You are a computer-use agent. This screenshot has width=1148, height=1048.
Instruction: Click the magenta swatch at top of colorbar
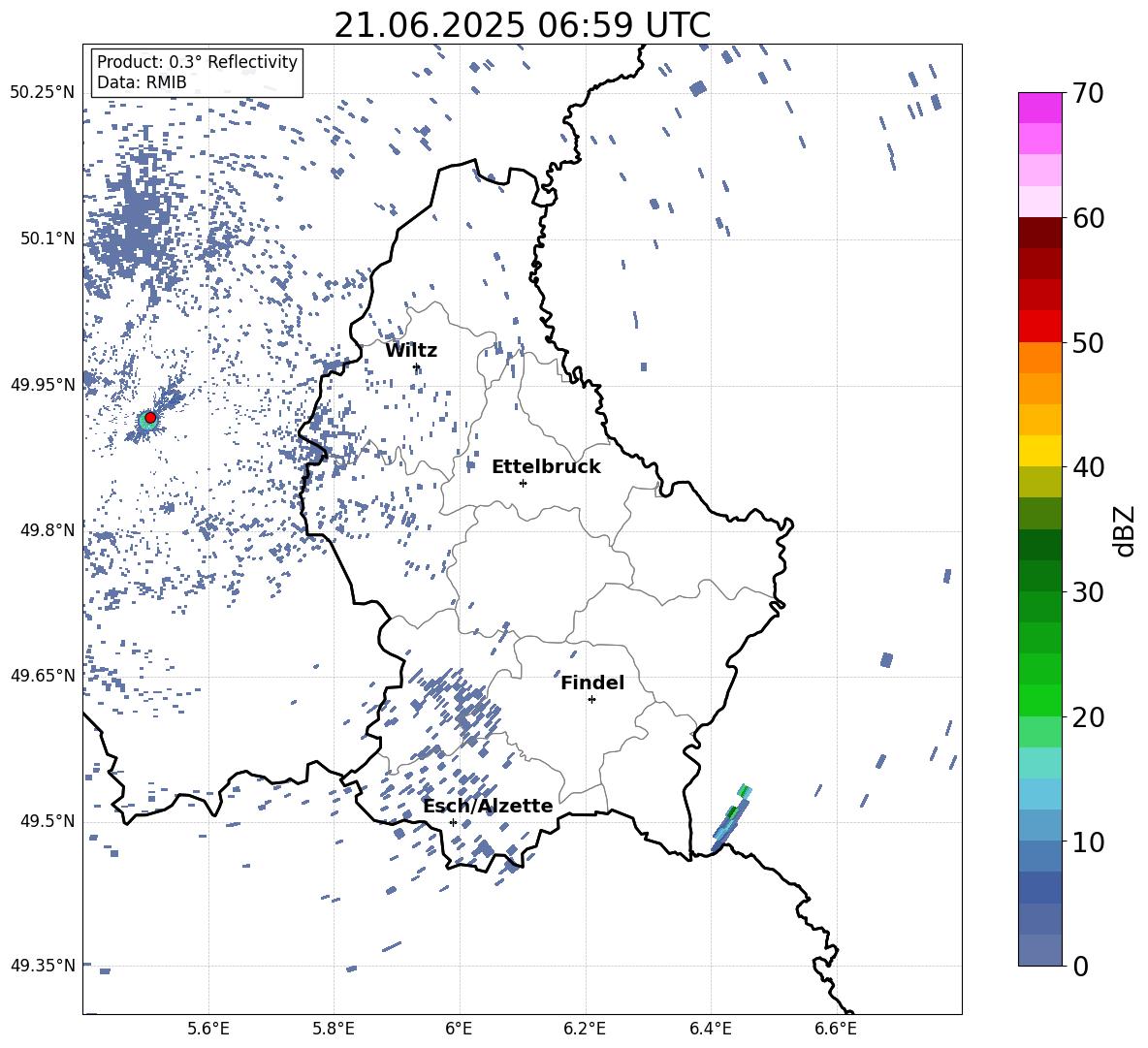(x=1039, y=108)
